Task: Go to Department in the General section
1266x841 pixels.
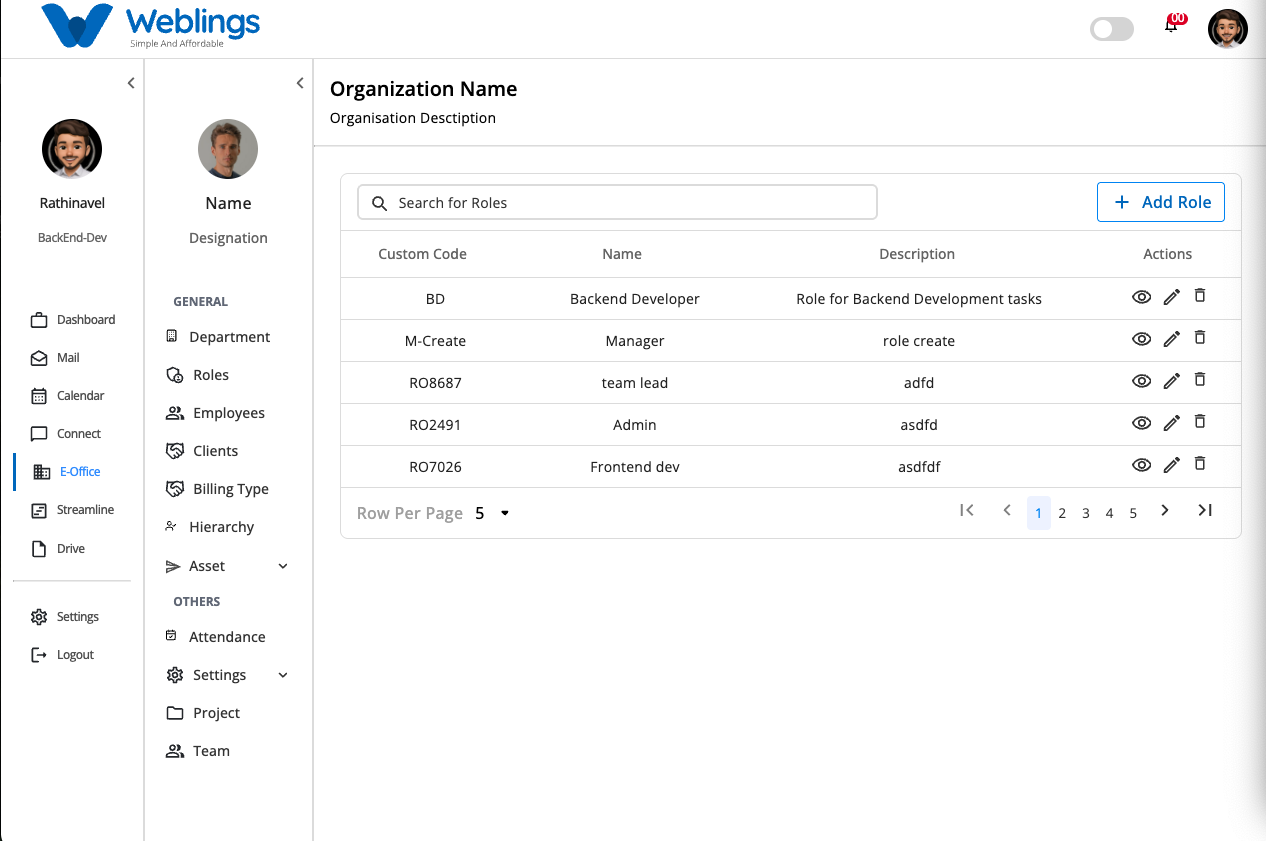Action: click(218, 337)
